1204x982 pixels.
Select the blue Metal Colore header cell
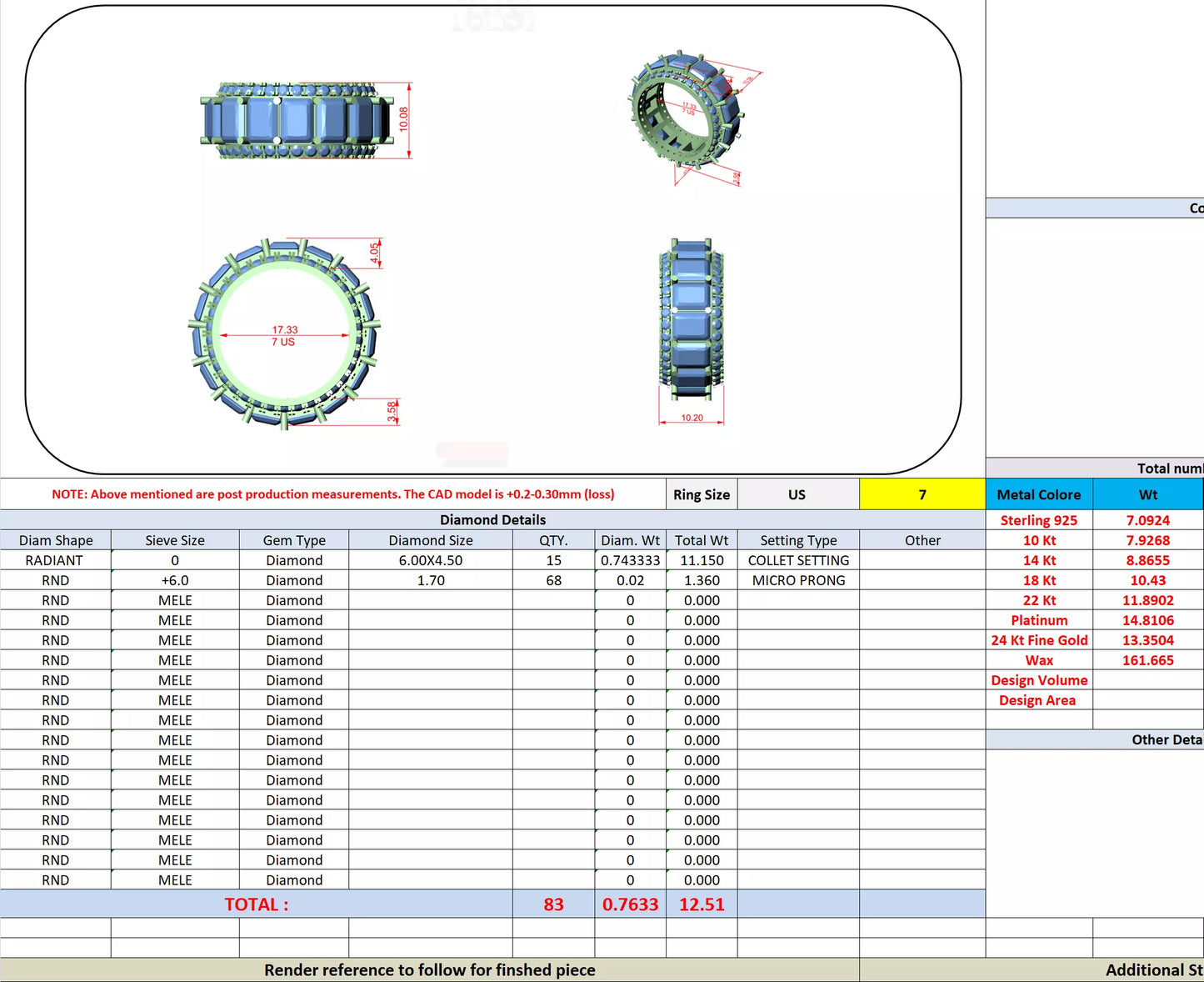(x=1038, y=494)
